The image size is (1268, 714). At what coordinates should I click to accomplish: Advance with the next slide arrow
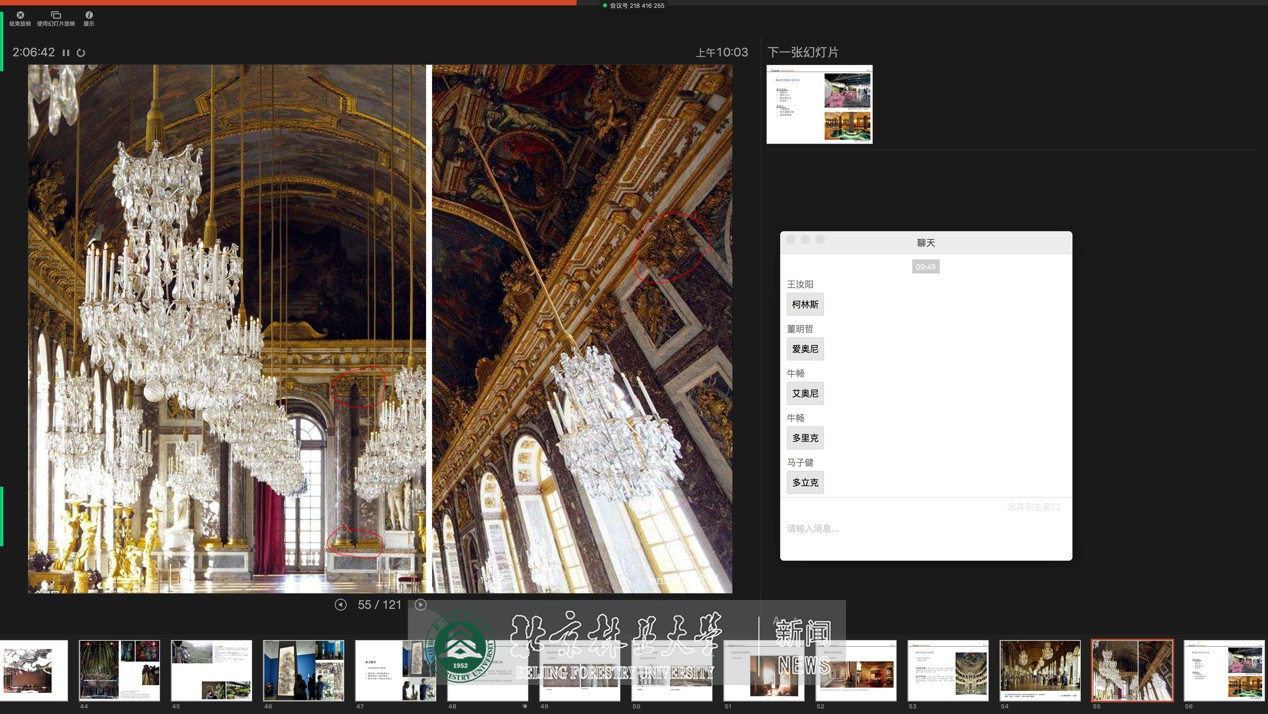pyautogui.click(x=421, y=605)
